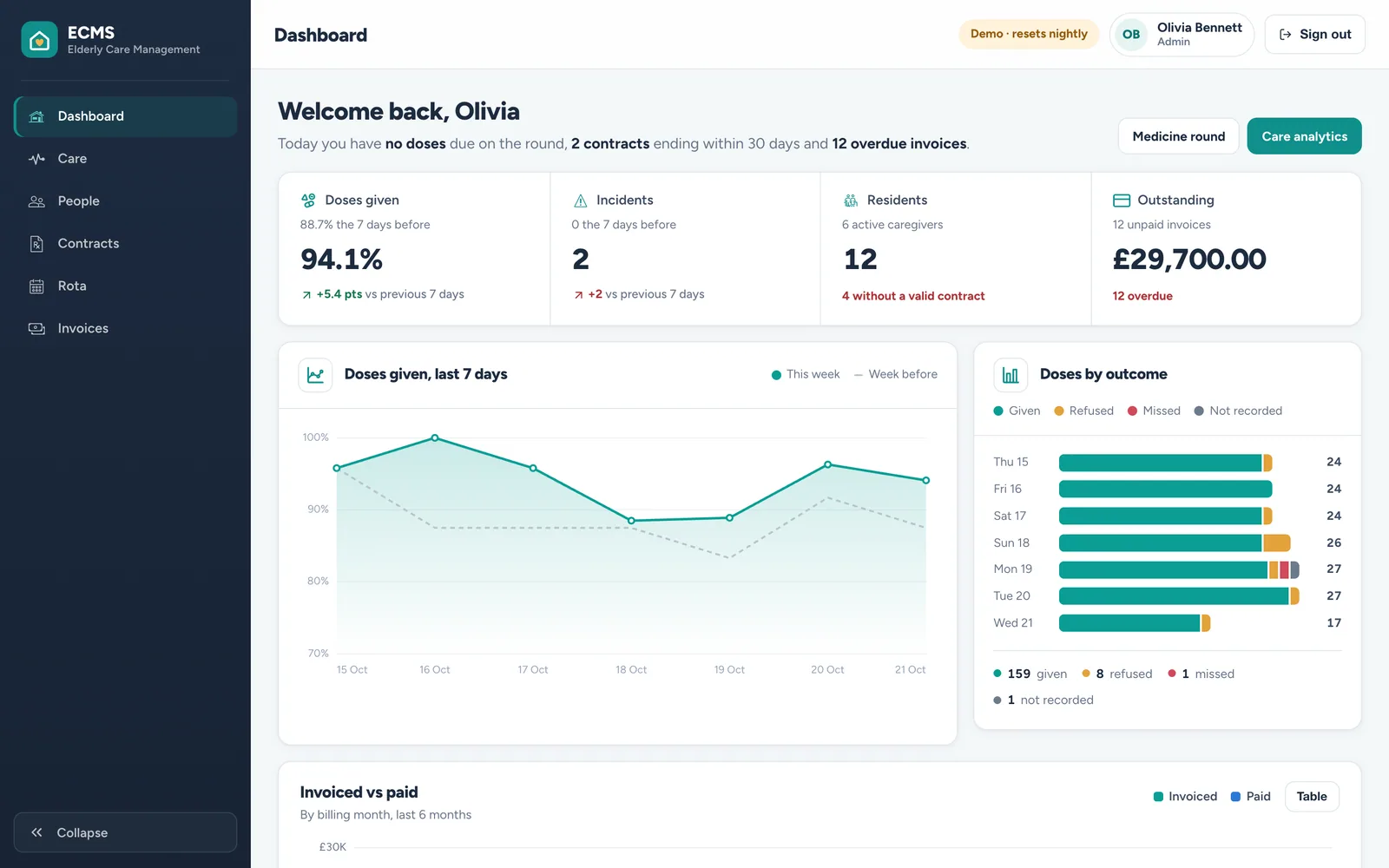Click the Contracts document icon
Viewport: 1389px width, 868px height.
pyautogui.click(x=36, y=244)
